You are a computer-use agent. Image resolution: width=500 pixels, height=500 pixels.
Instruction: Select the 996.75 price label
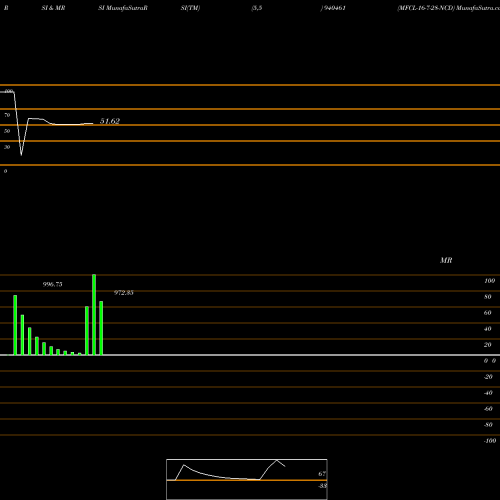click(x=52, y=284)
